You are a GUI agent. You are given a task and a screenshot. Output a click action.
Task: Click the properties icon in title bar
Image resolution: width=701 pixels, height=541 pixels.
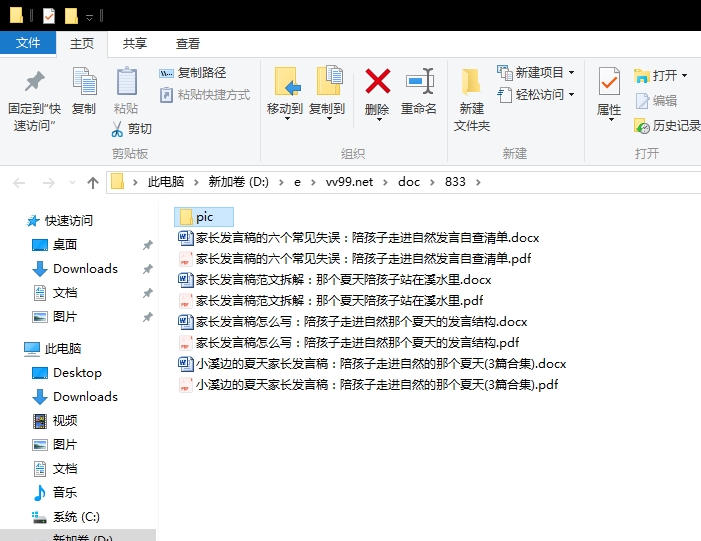click(49, 16)
